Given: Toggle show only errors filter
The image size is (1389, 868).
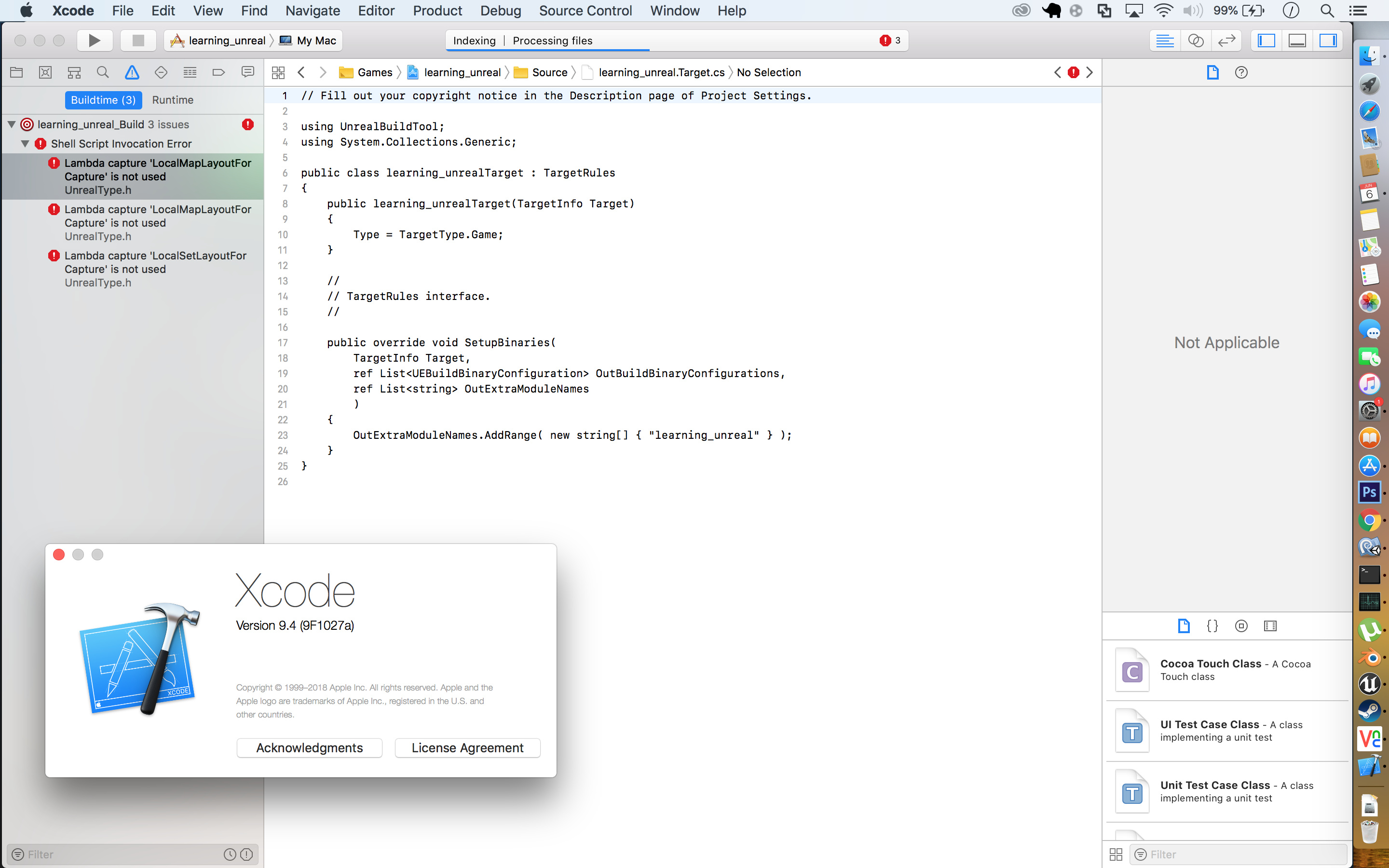Looking at the screenshot, I should tap(246, 854).
